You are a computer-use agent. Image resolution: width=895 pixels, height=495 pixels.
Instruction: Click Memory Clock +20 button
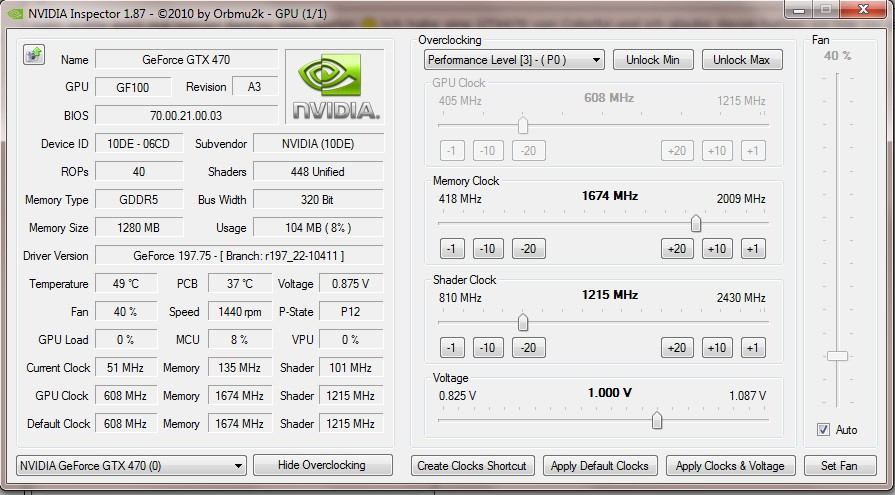[677, 249]
